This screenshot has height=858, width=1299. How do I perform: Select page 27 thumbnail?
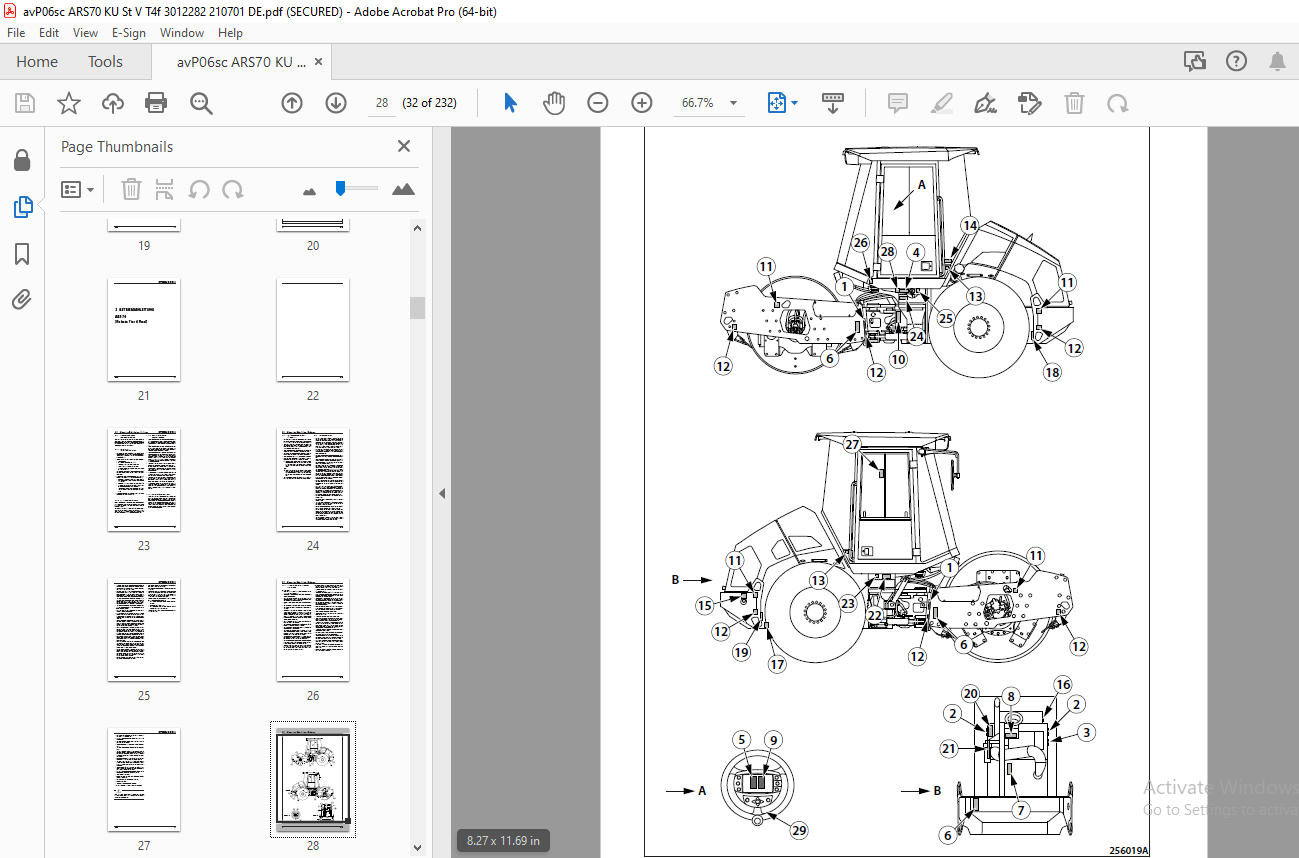point(144,780)
